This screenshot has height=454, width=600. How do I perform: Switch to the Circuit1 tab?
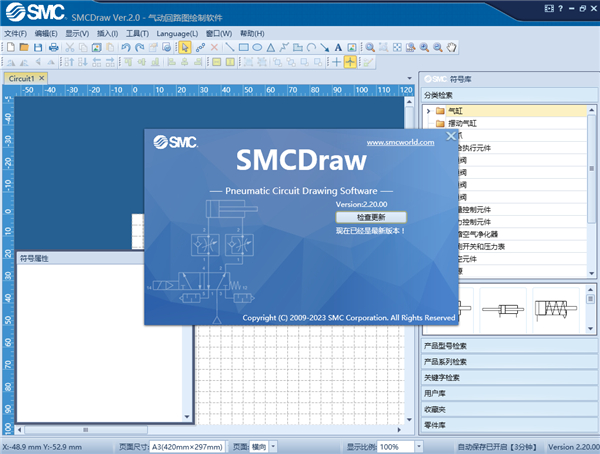pos(22,78)
